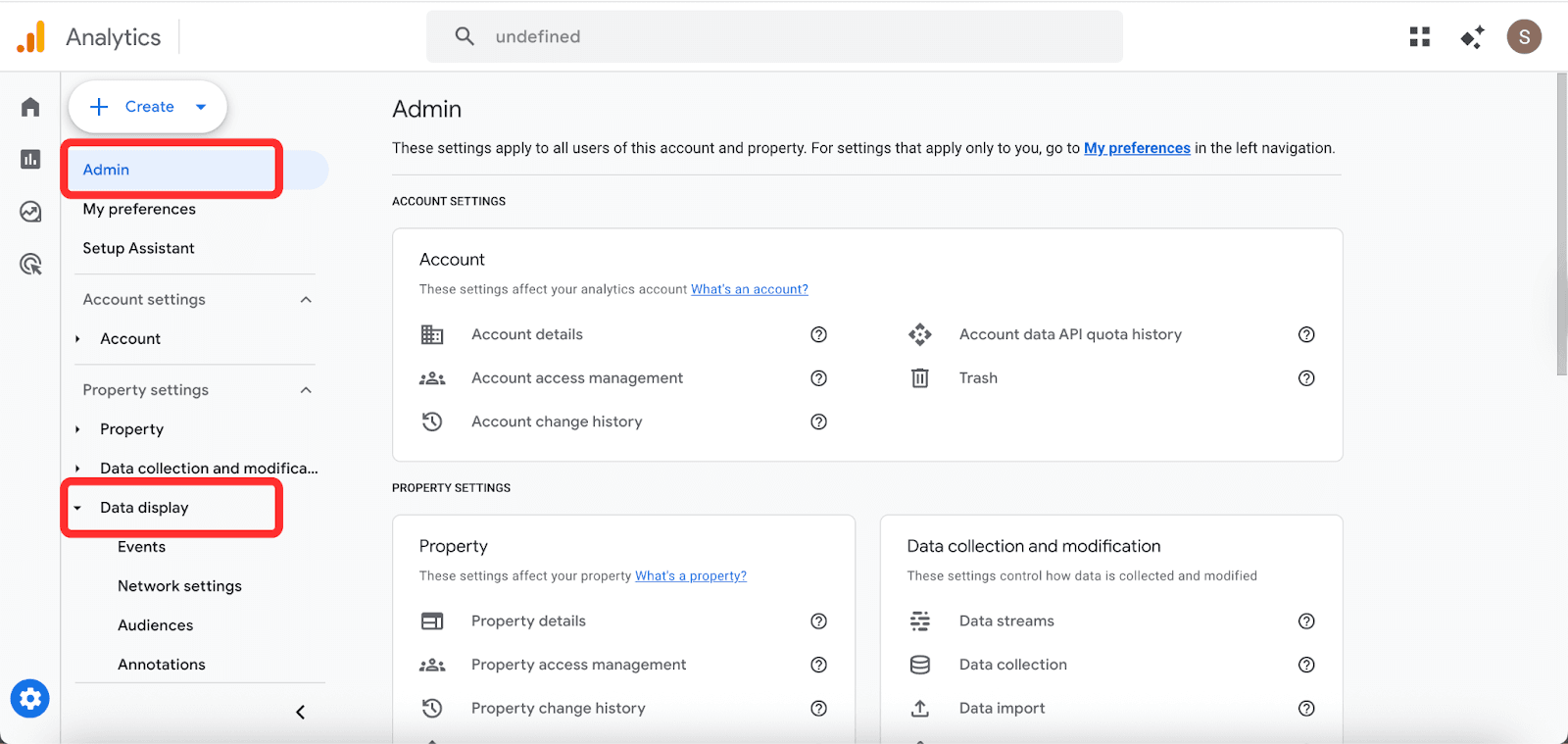Click the vertical page scrollbar

(x=1561, y=223)
